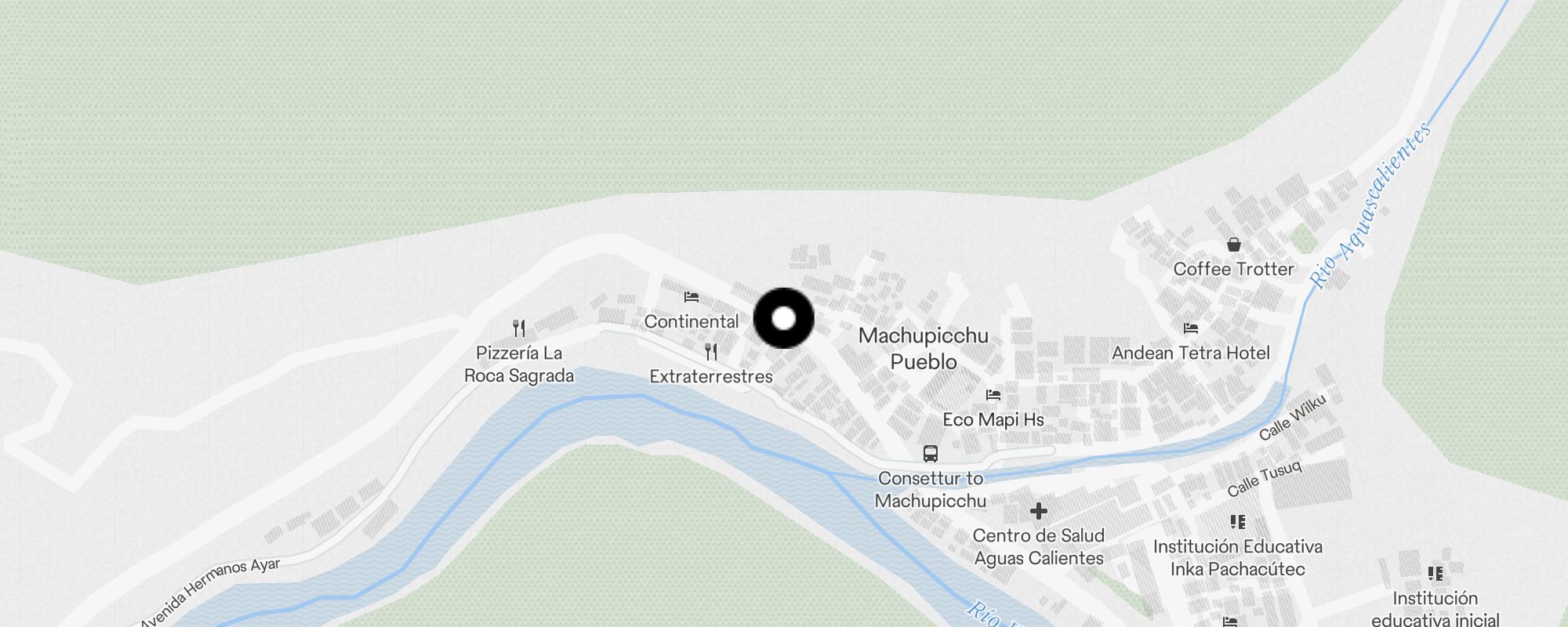The image size is (1568, 627).
Task: Click the Centro de Salud Aguas Calientes label
Action: point(1039,547)
